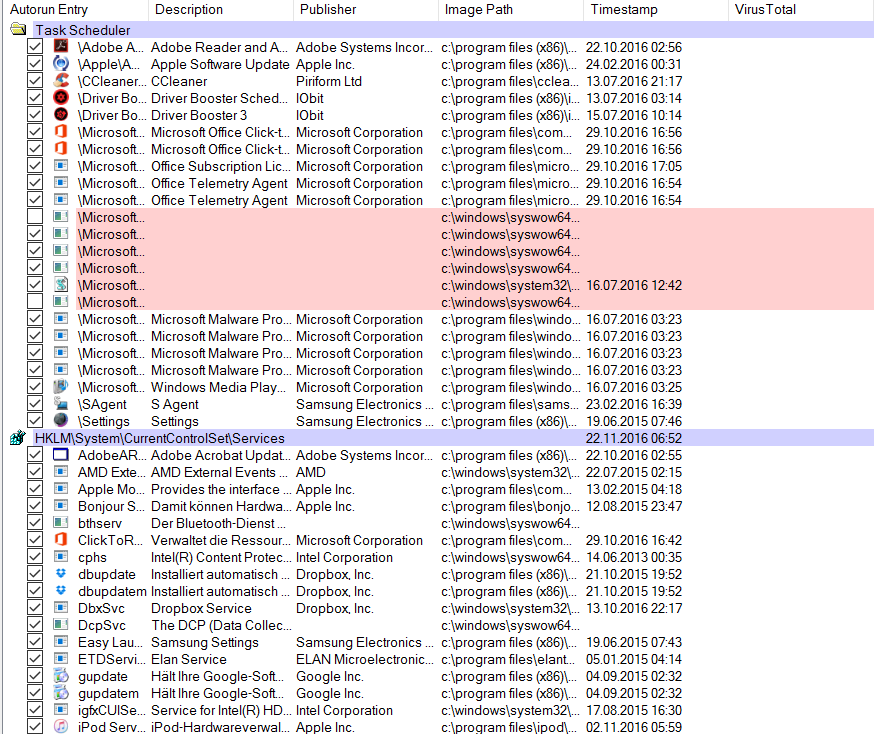Viewport: 892px width, 734px height.
Task: Click the Task Scheduler folder icon
Action: [18, 30]
